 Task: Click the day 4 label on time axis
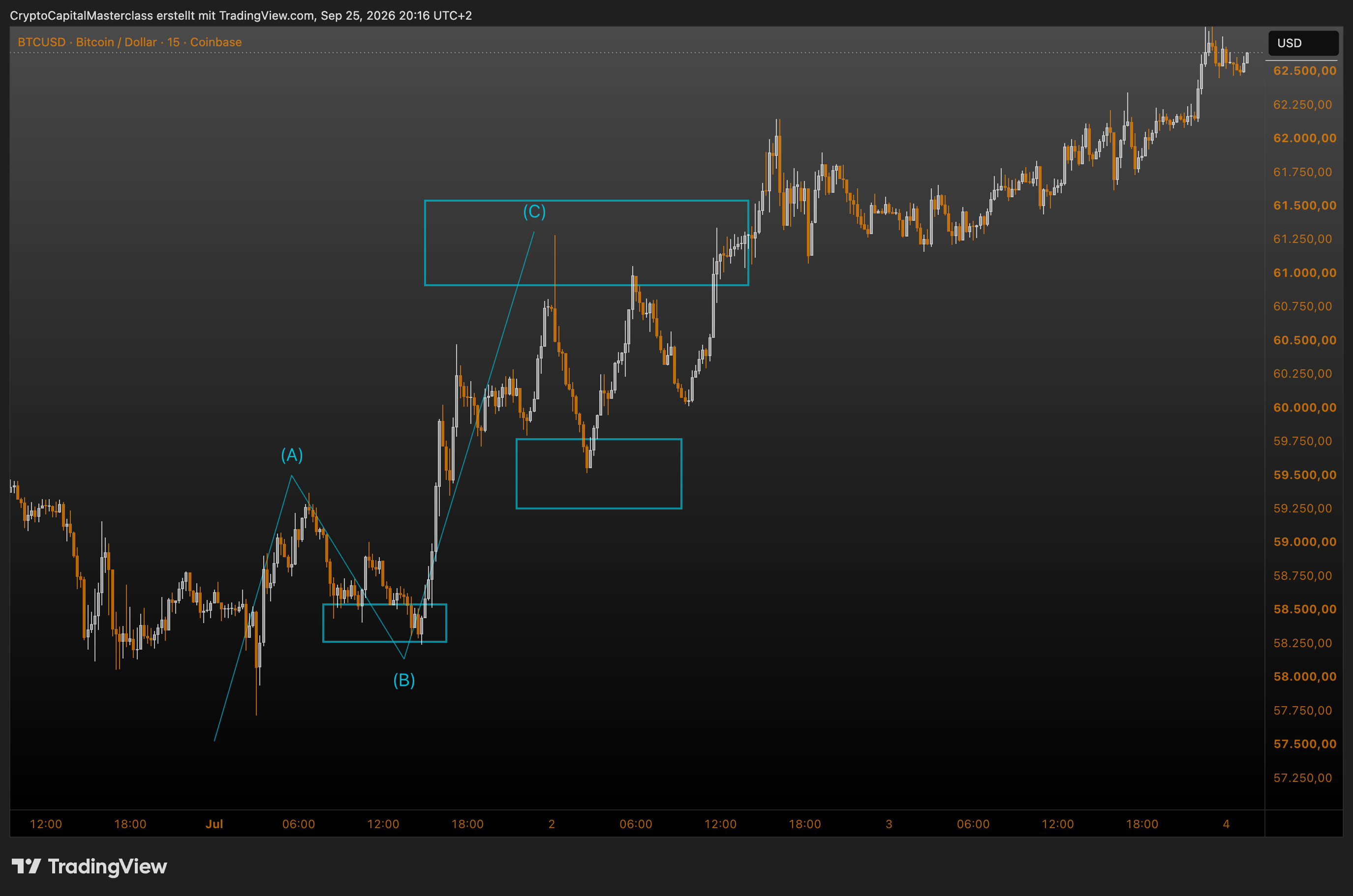(x=1226, y=824)
